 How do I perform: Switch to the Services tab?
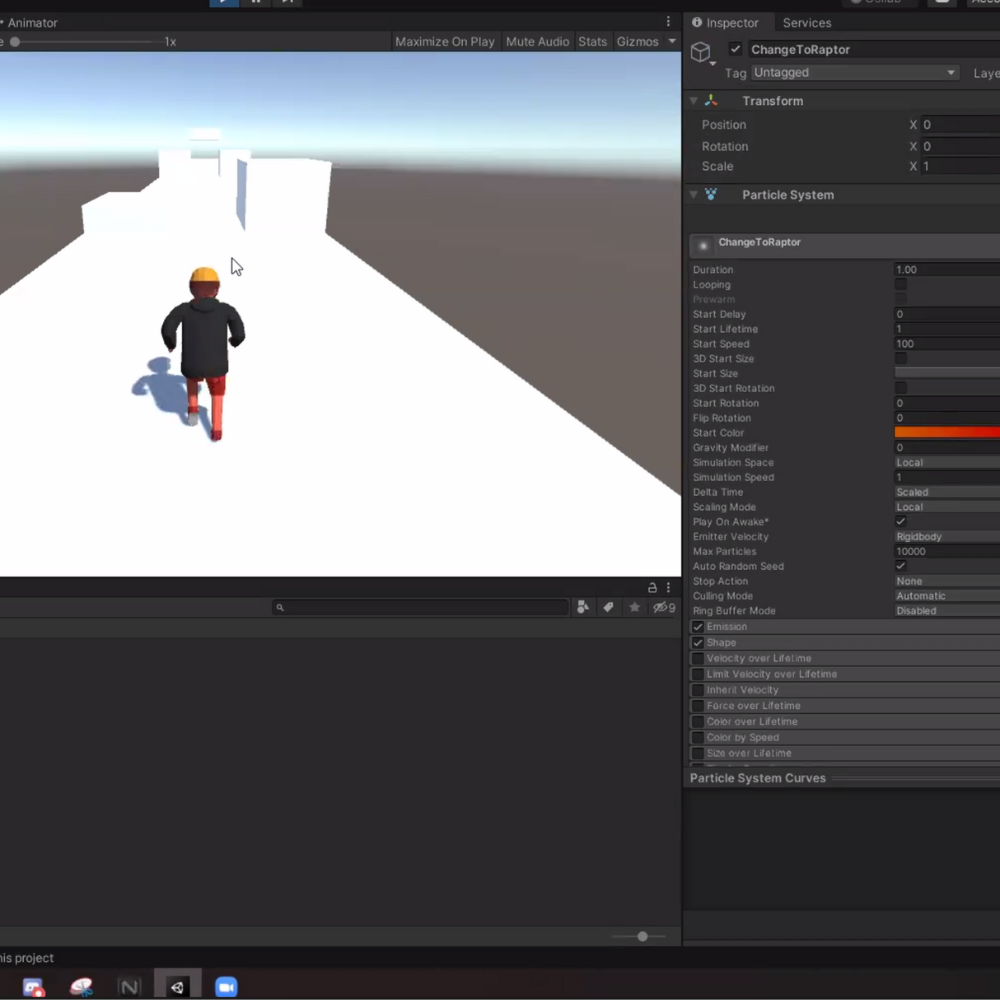(806, 22)
